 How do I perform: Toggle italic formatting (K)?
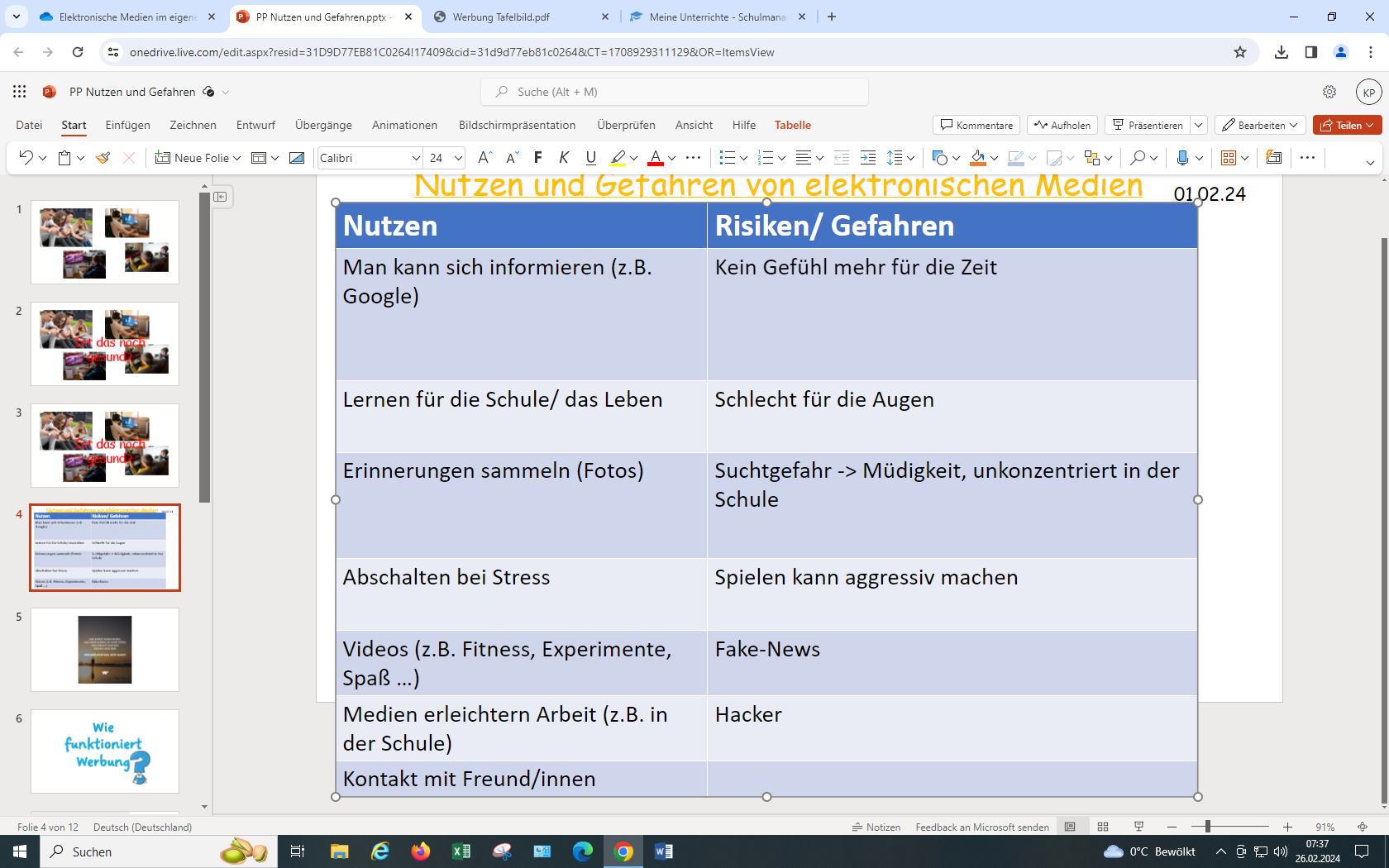564,158
